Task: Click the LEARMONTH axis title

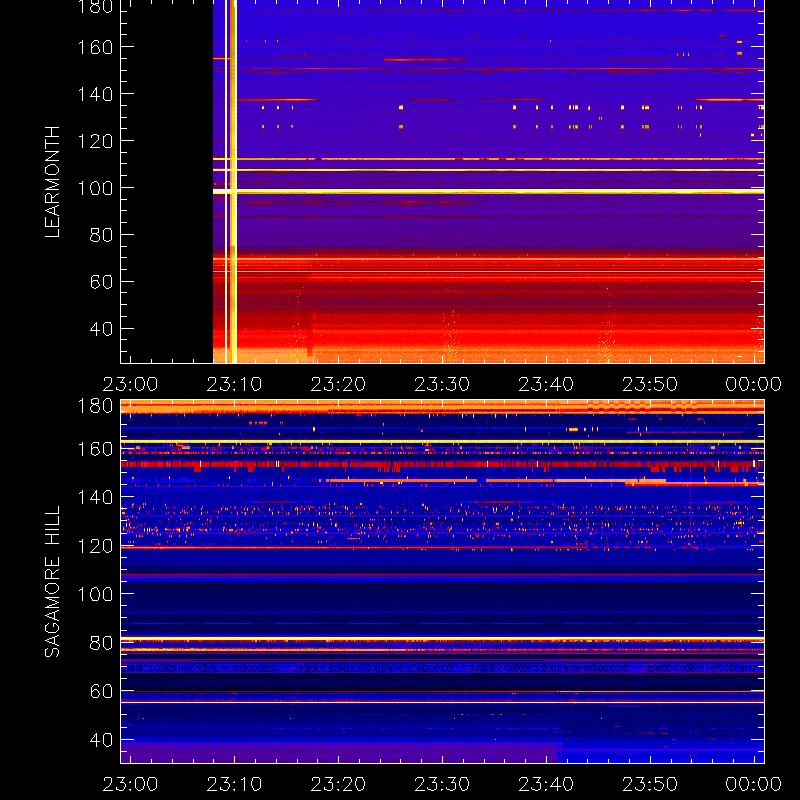Action: click(x=53, y=182)
